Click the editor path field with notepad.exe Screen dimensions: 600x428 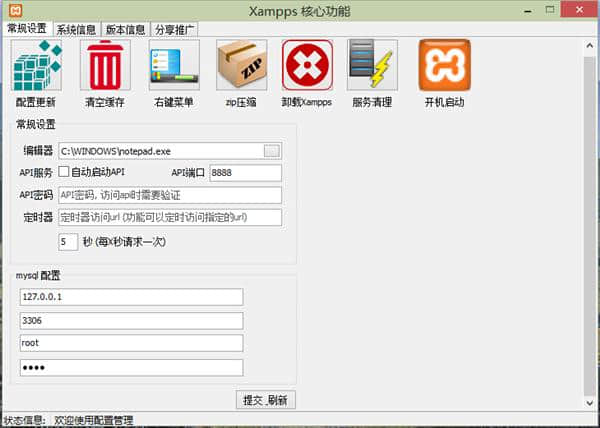(170, 151)
